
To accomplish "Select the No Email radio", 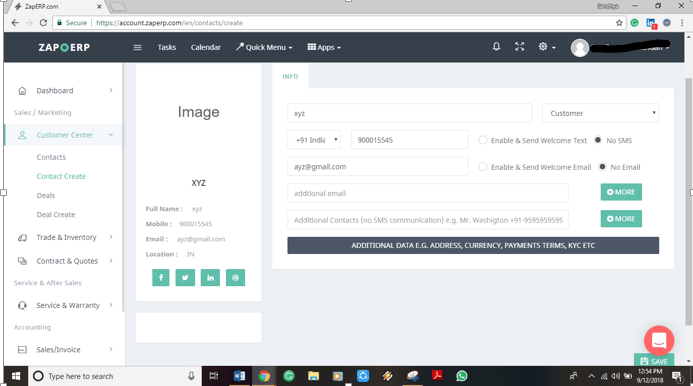I will [602, 167].
